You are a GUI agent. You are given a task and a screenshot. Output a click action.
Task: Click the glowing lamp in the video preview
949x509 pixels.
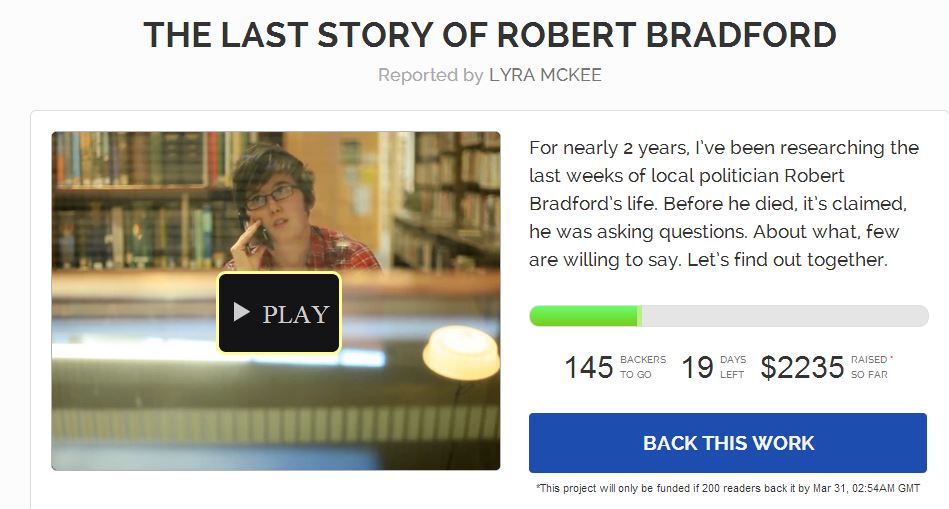coord(461,351)
